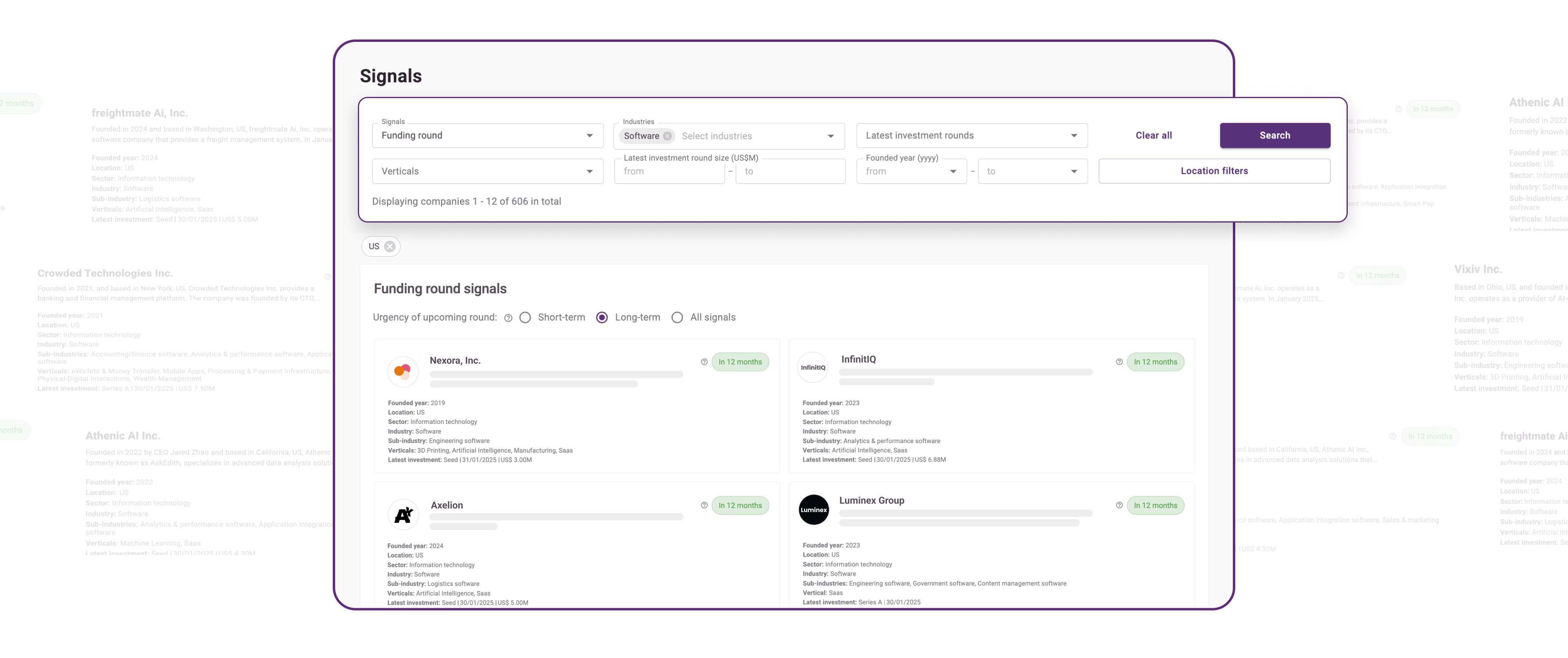Click Funding round signals heading

click(x=439, y=289)
